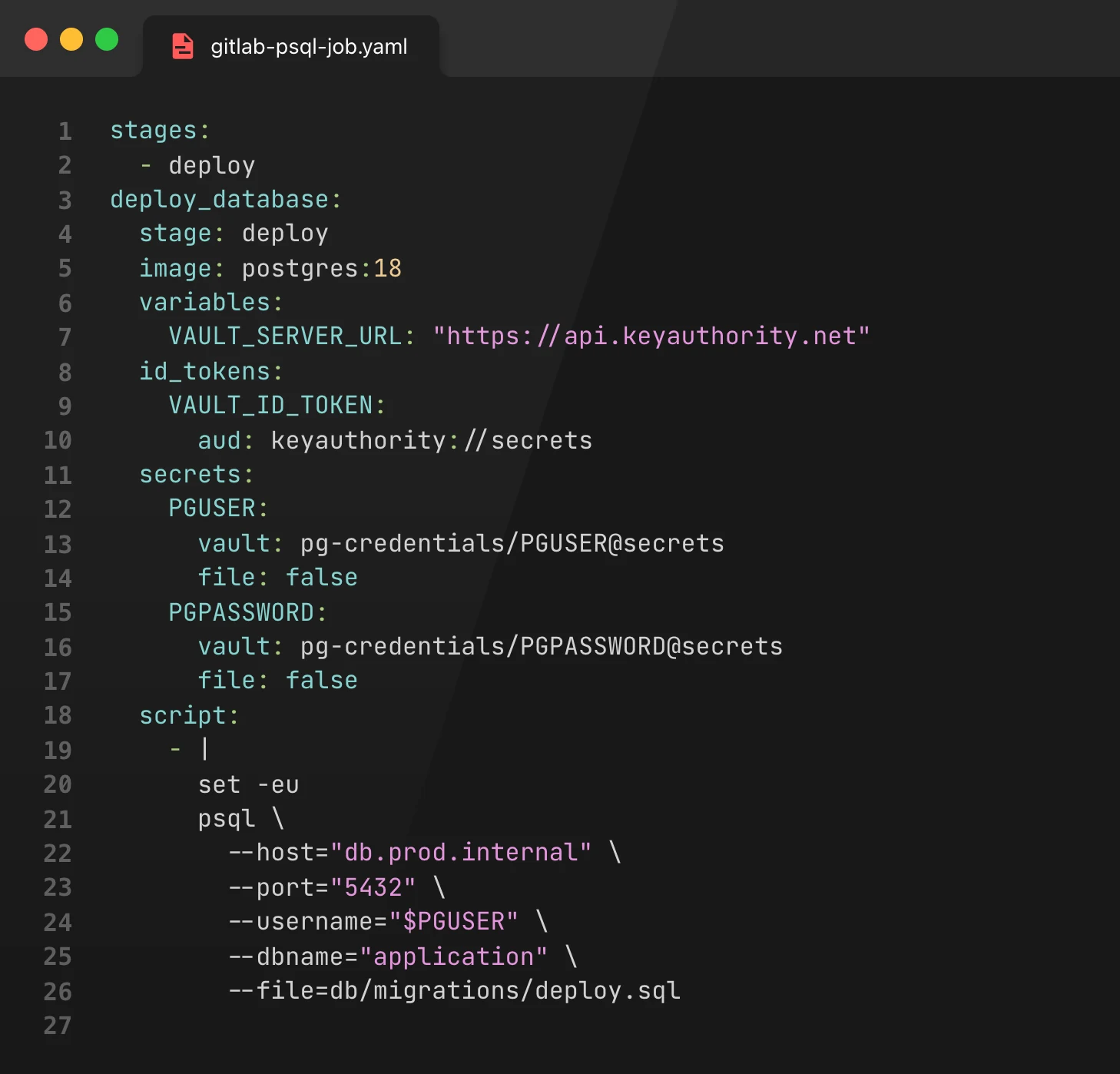Click 'false' value on line 14
The width and height of the screenshot is (1120, 1074).
(322, 577)
